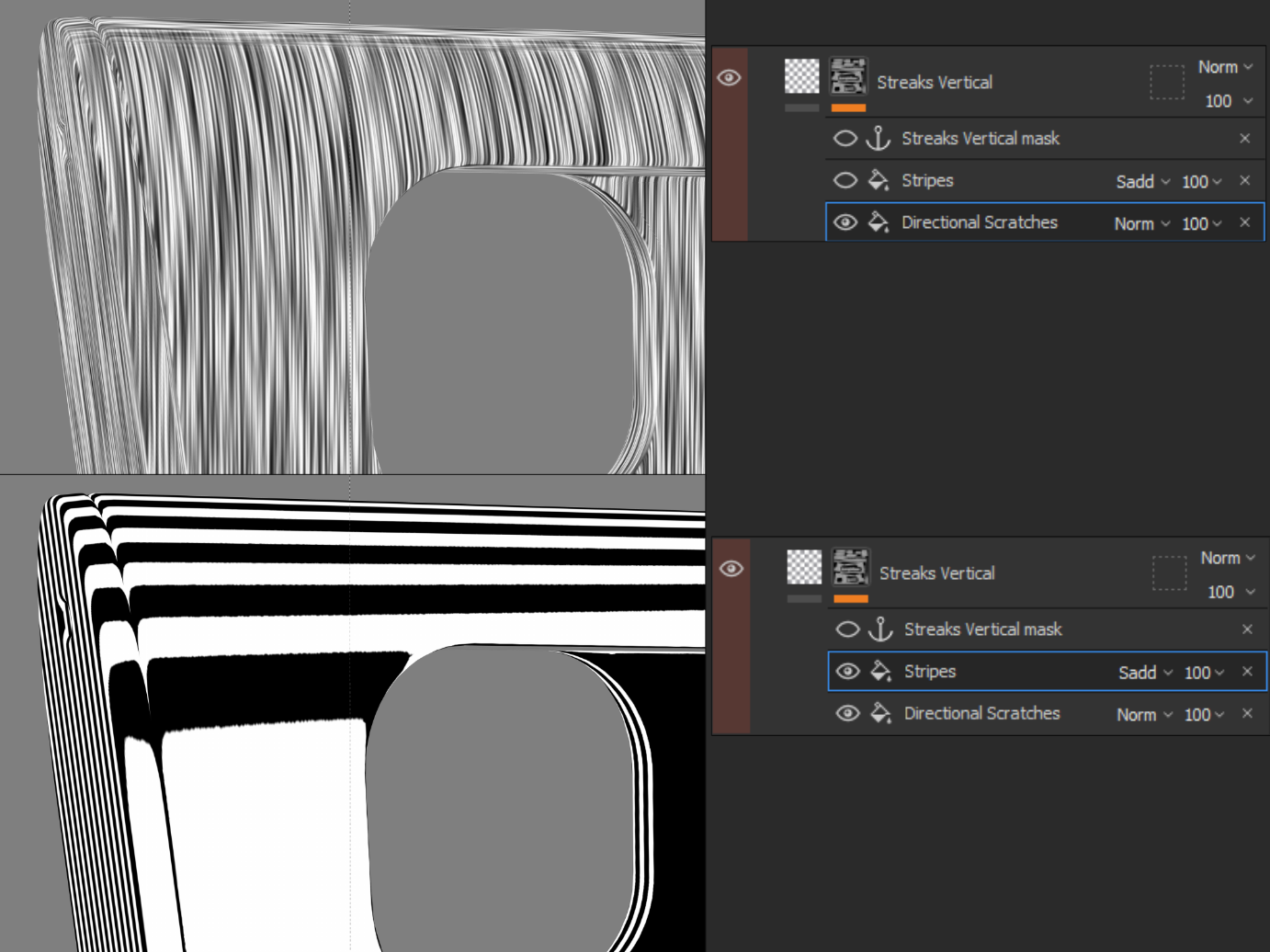
Task: Open the Sadd blend mode dropdown in upper stack
Action: [1143, 182]
